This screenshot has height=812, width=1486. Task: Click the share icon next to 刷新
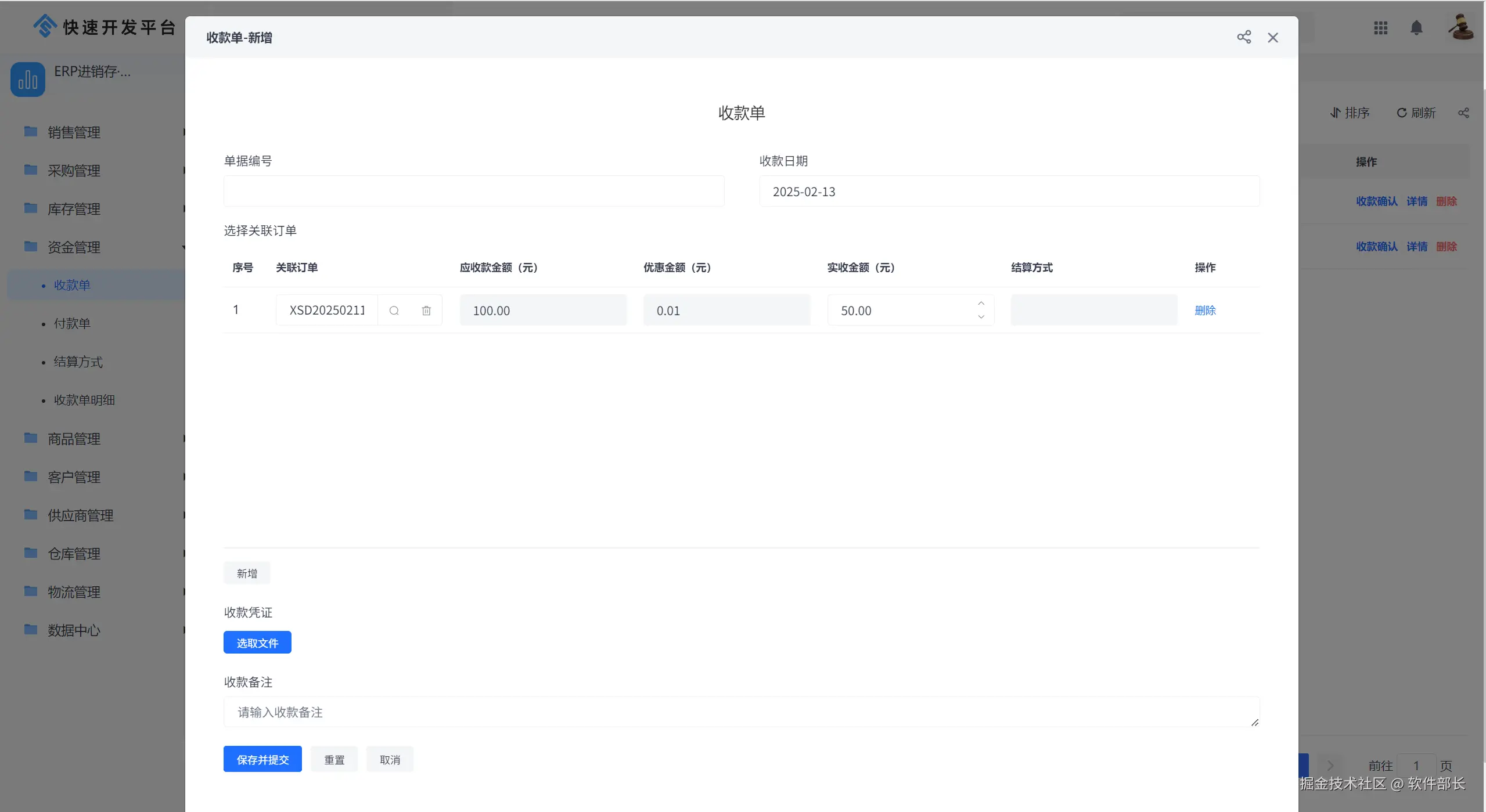point(1463,113)
